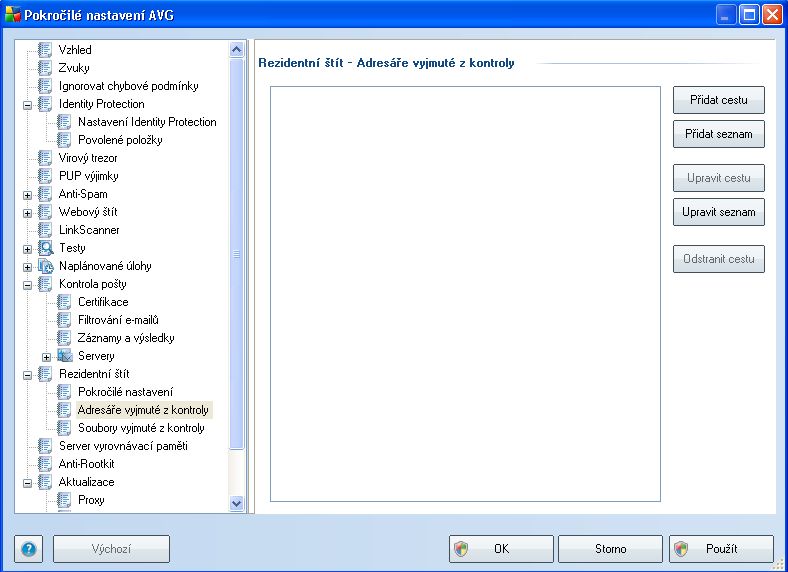Viewport: 788px width, 572px height.
Task: Click the Anti-Spam item icon
Action: click(x=45, y=194)
